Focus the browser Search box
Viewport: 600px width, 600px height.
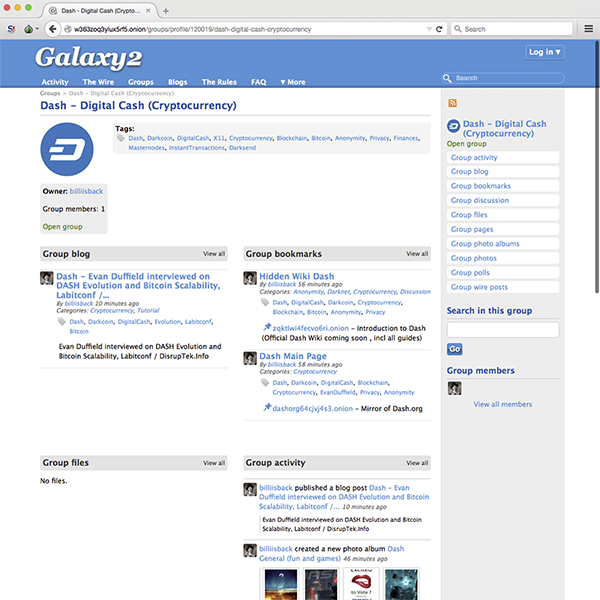coord(512,29)
